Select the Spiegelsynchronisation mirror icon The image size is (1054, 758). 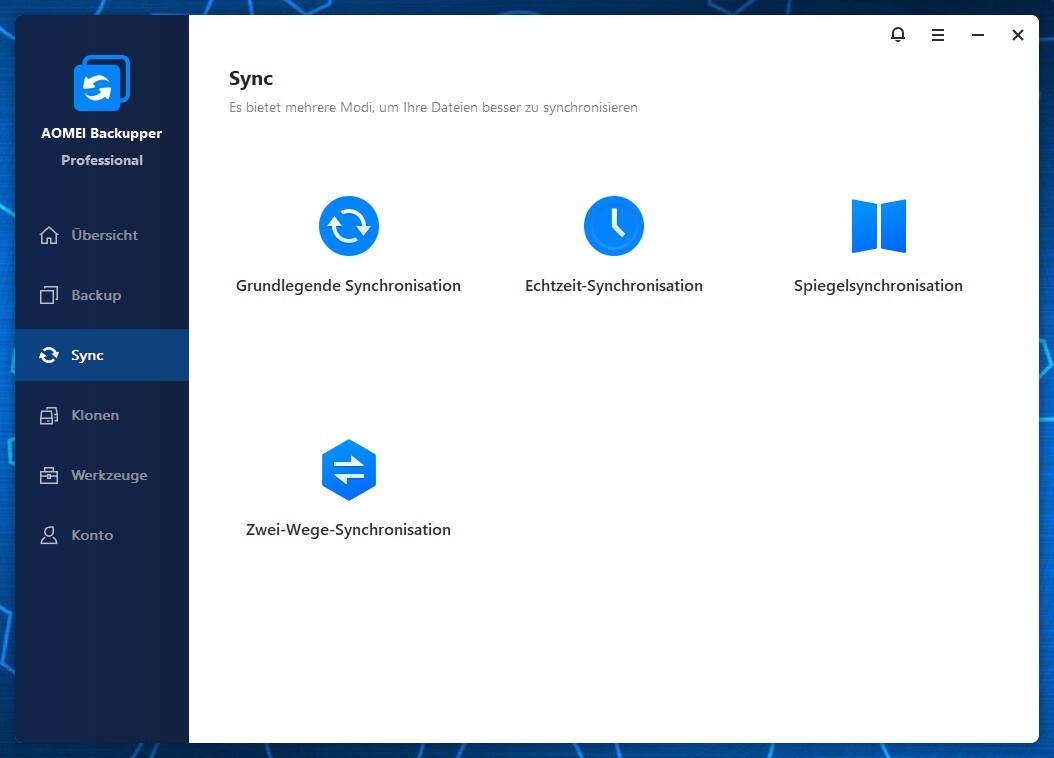click(x=878, y=226)
